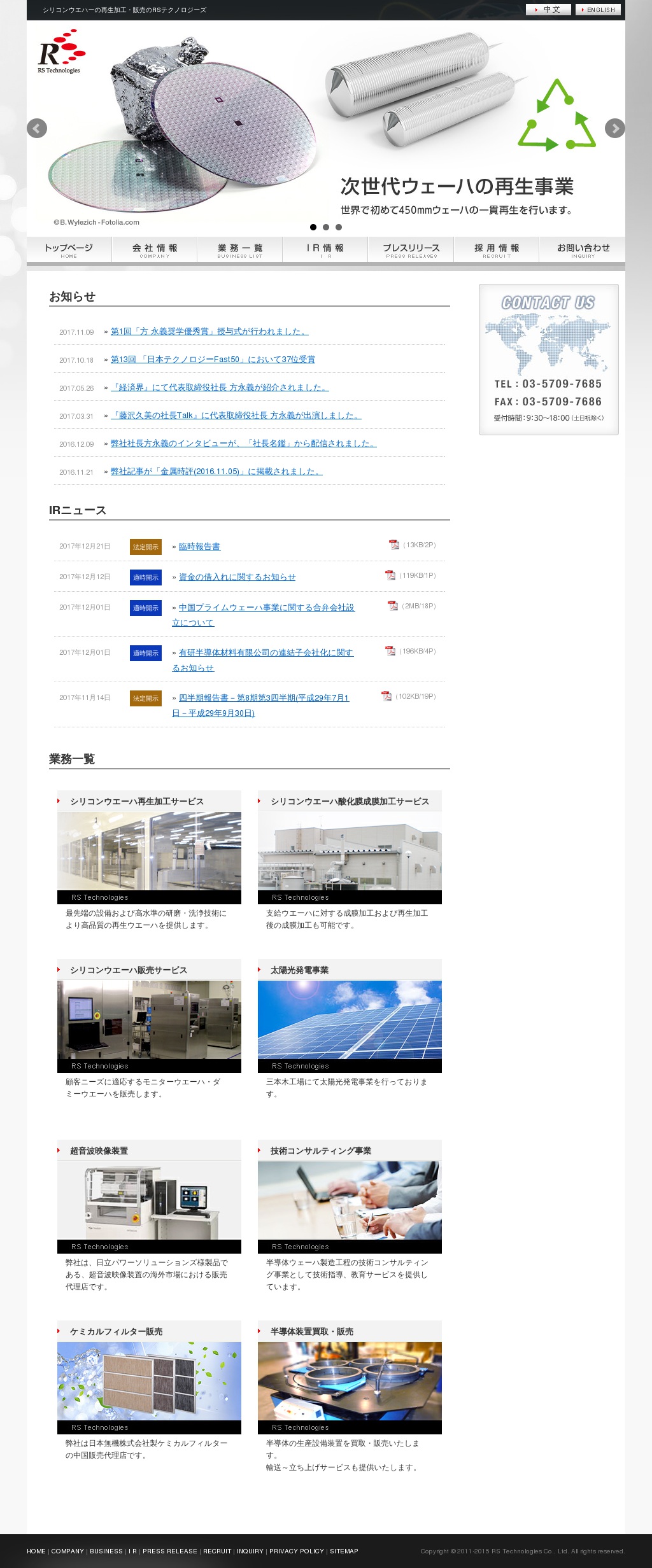Open the IR情報 navigation tab
Viewport: 652px width, 1568px height.
325,250
